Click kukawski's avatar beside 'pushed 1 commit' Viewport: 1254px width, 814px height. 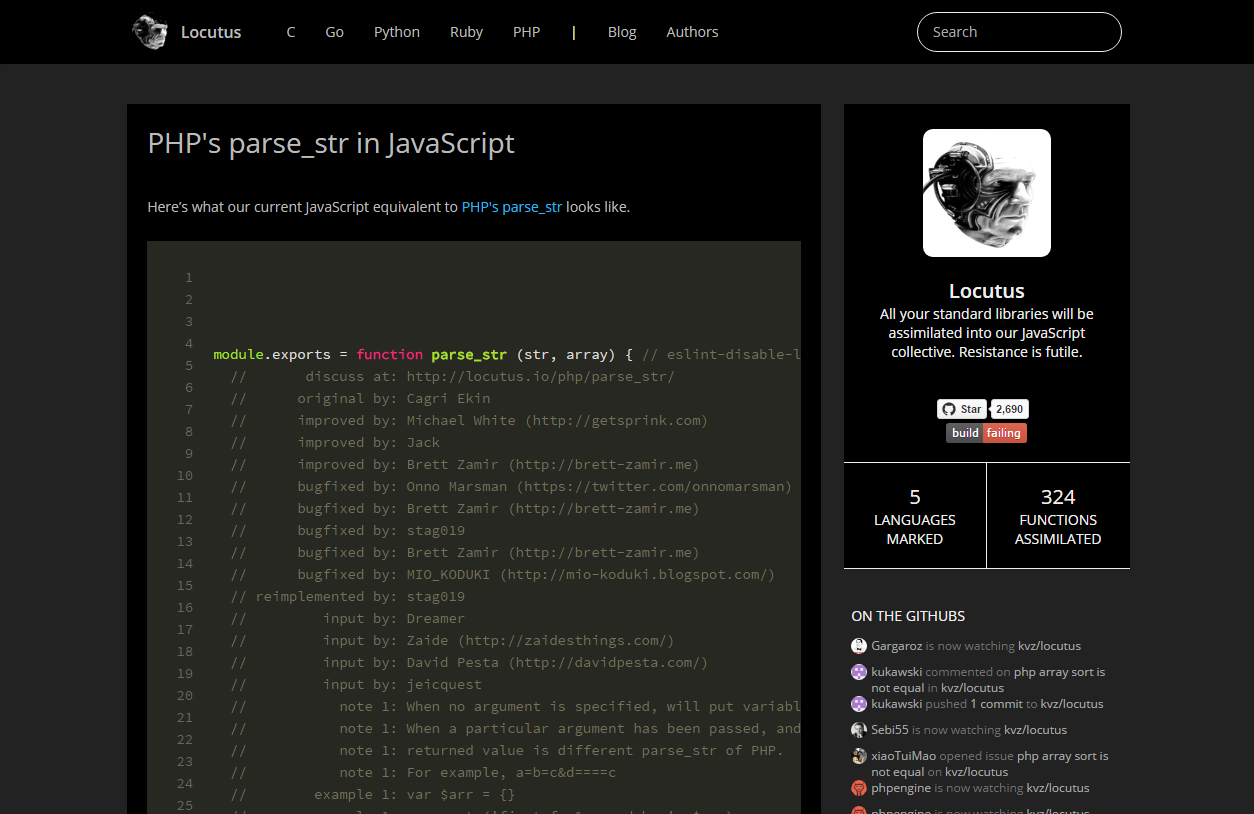(x=859, y=704)
